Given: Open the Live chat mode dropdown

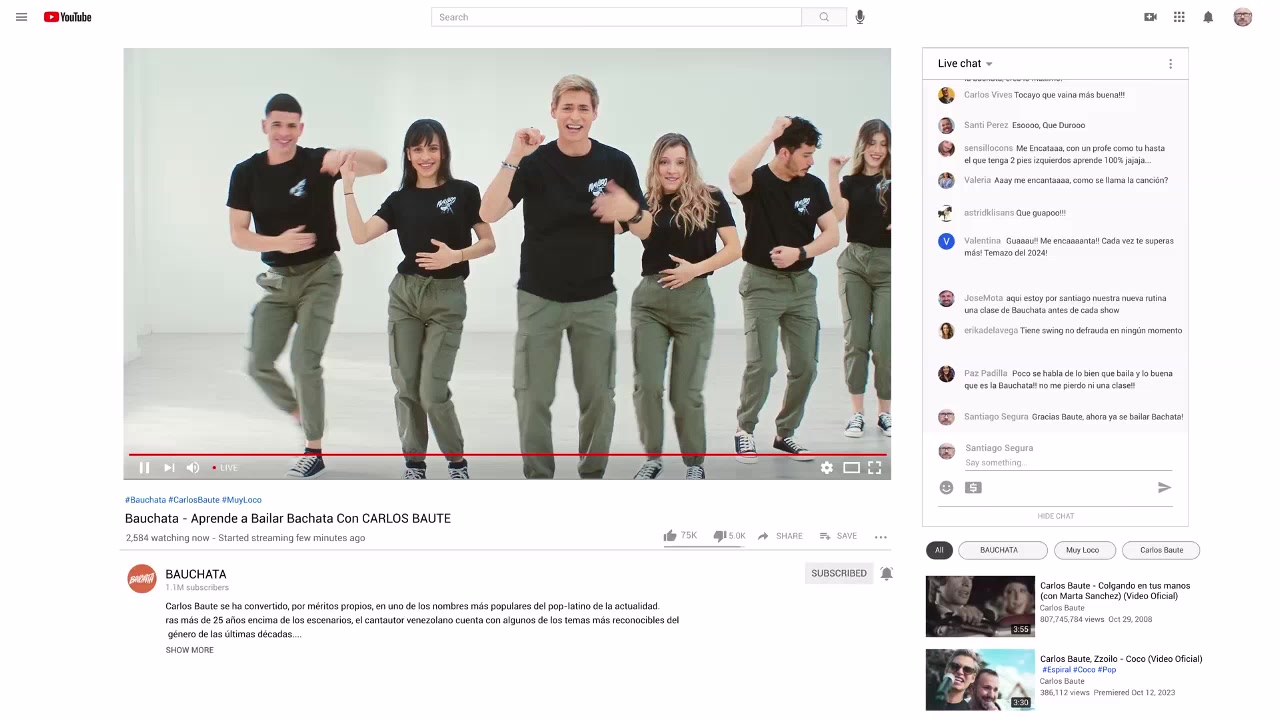Looking at the screenshot, I should click(x=965, y=63).
